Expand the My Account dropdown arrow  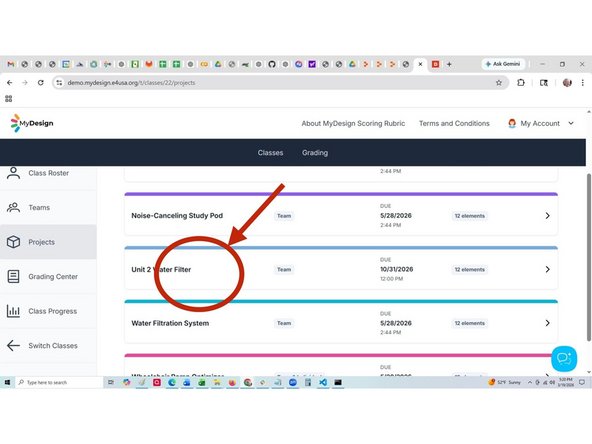click(x=571, y=123)
